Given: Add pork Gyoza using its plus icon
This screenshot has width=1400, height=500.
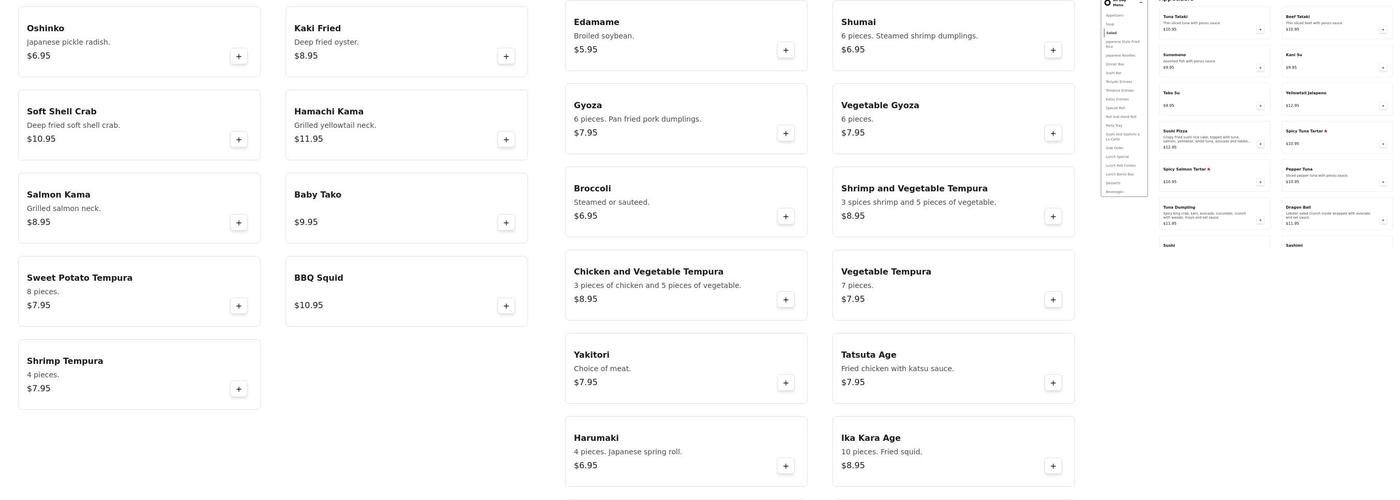Looking at the screenshot, I should 785,133.
